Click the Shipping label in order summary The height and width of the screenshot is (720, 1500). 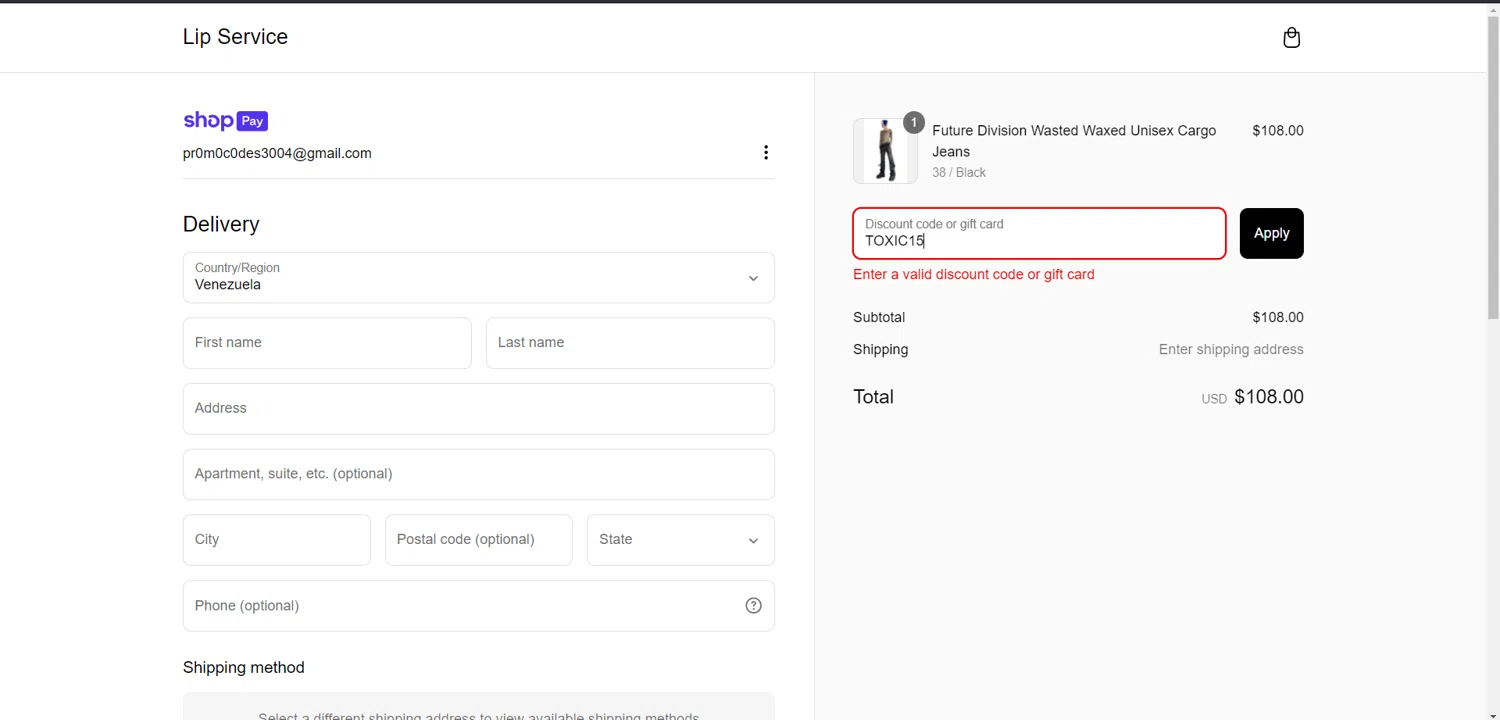(x=881, y=349)
